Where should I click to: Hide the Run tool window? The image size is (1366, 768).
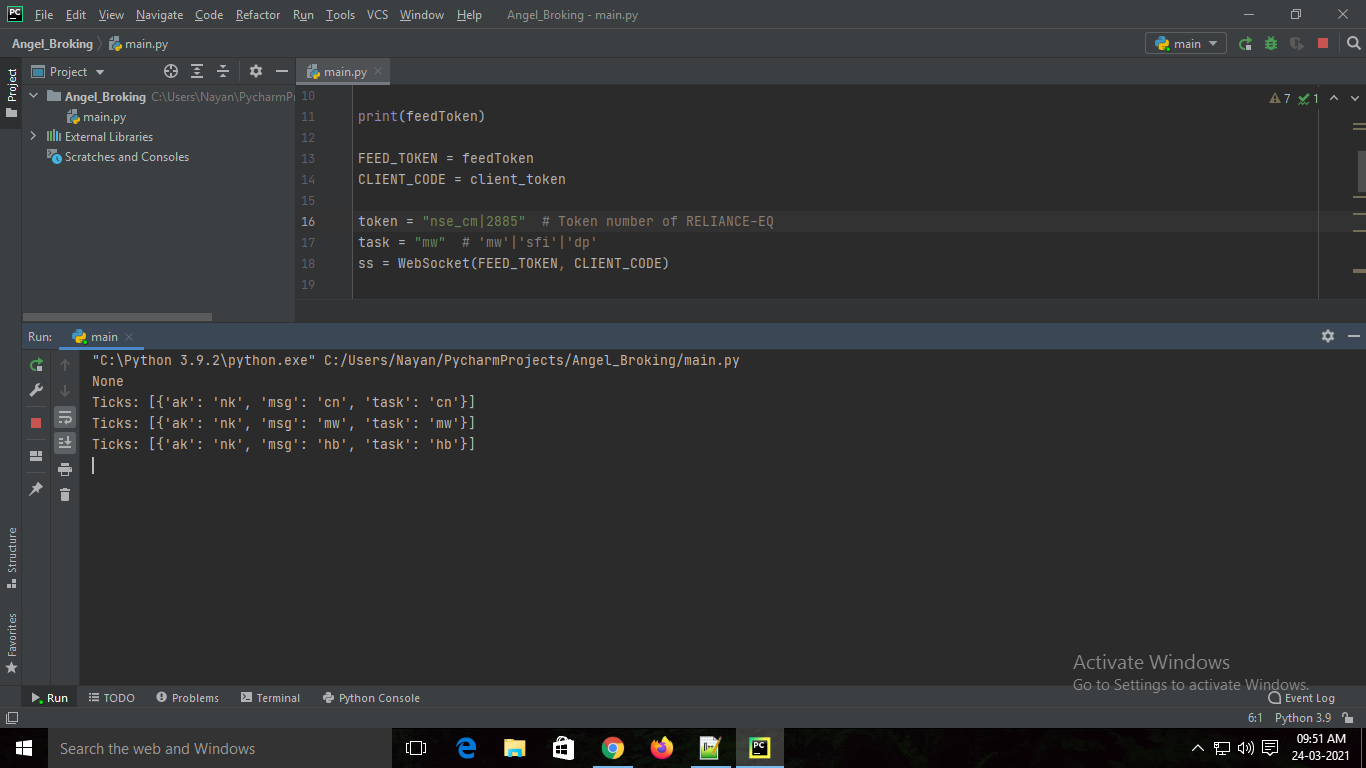1353,336
